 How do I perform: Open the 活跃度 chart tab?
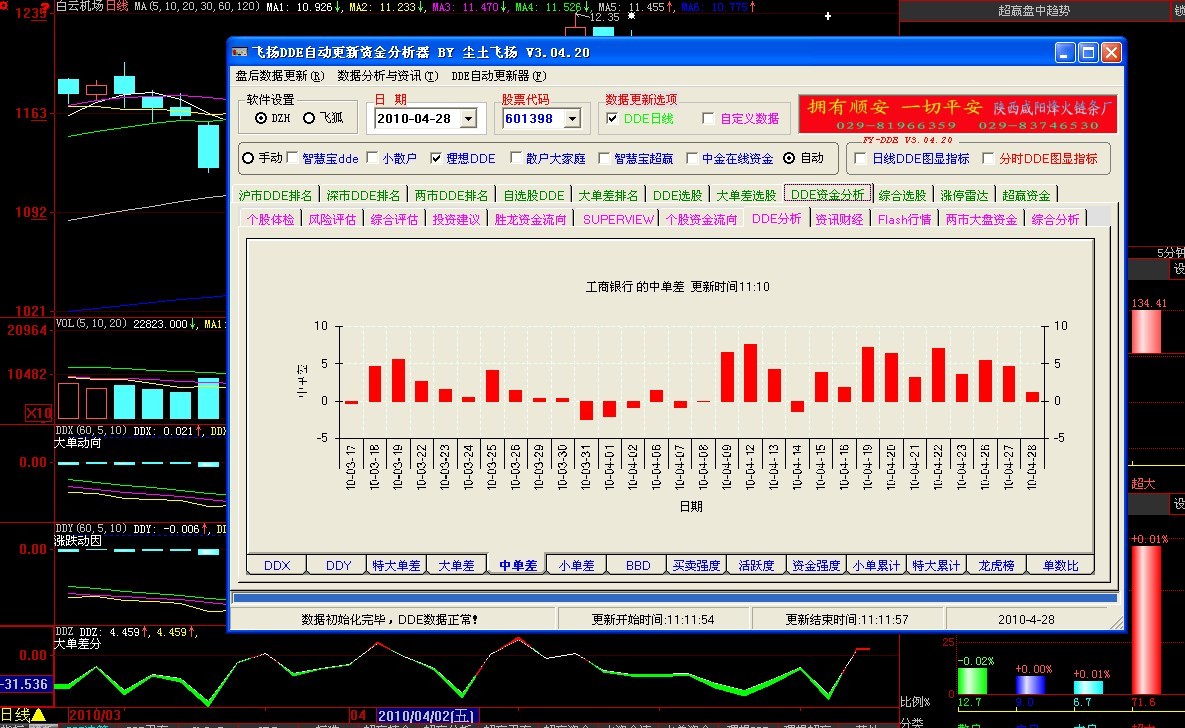(x=756, y=565)
